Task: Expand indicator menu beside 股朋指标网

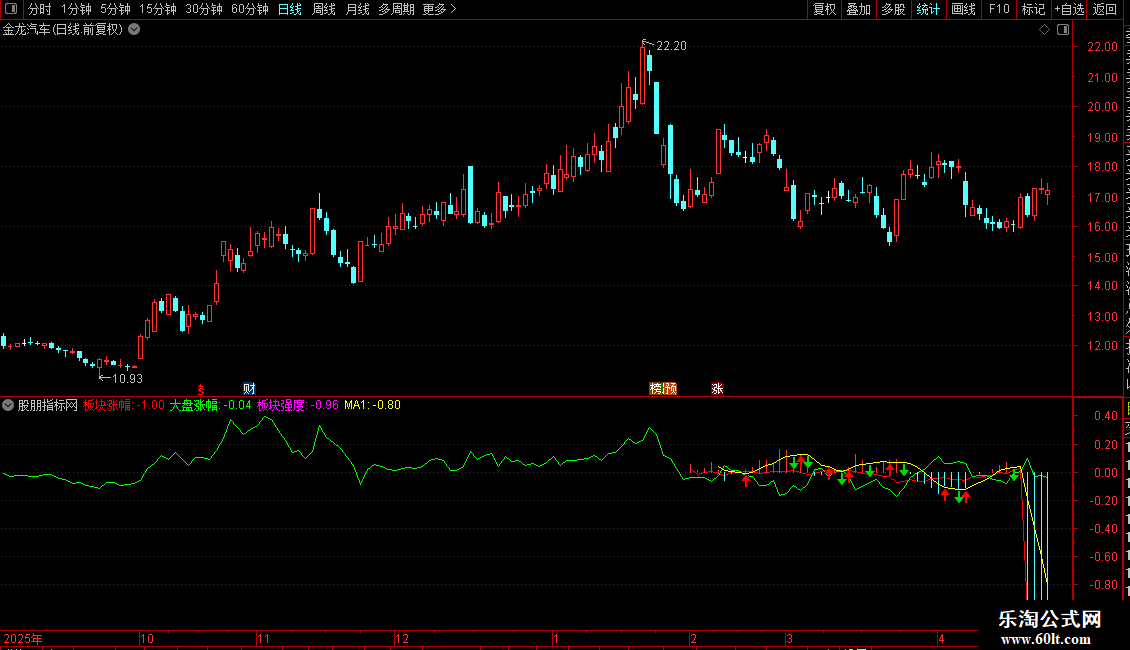Action: click(8, 405)
